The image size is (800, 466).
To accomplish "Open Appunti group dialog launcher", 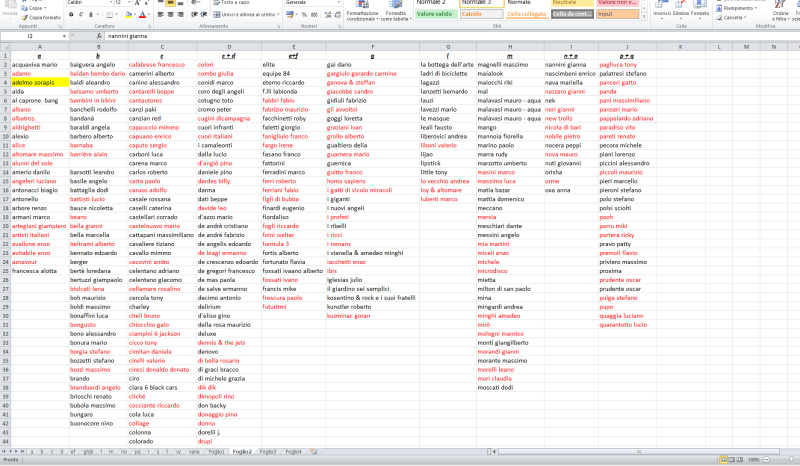I will coord(60,26).
